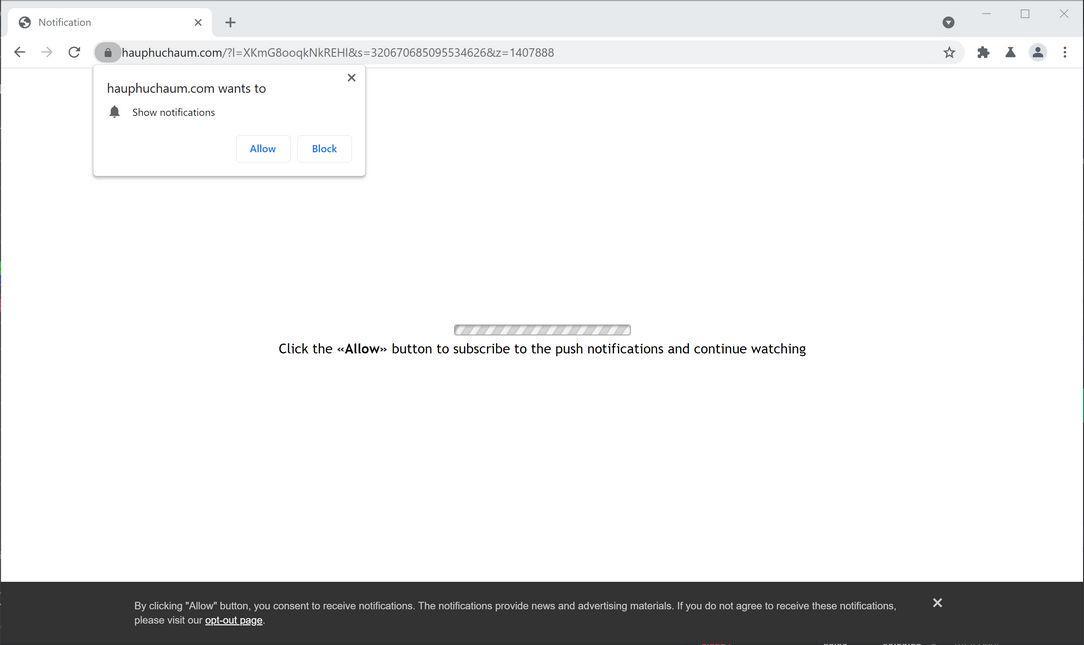The image size is (1084, 645).
Task: Open the Chrome profile avatar
Action: point(1037,52)
